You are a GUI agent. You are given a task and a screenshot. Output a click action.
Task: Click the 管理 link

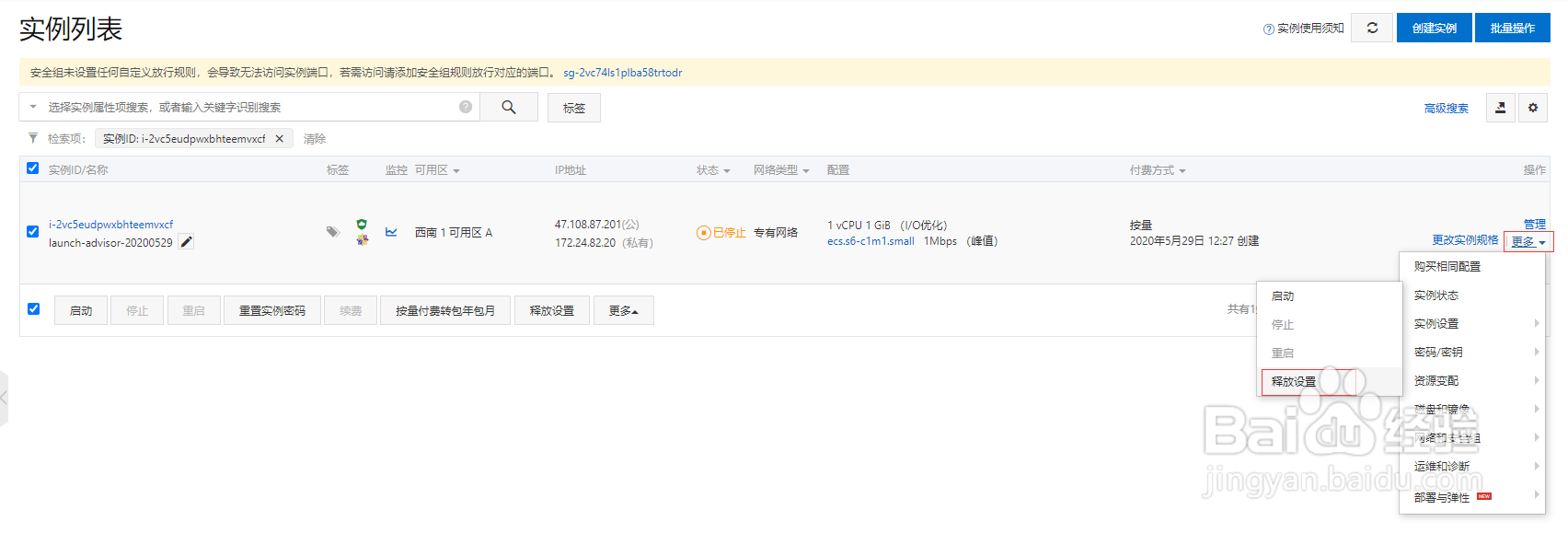coord(1535,224)
